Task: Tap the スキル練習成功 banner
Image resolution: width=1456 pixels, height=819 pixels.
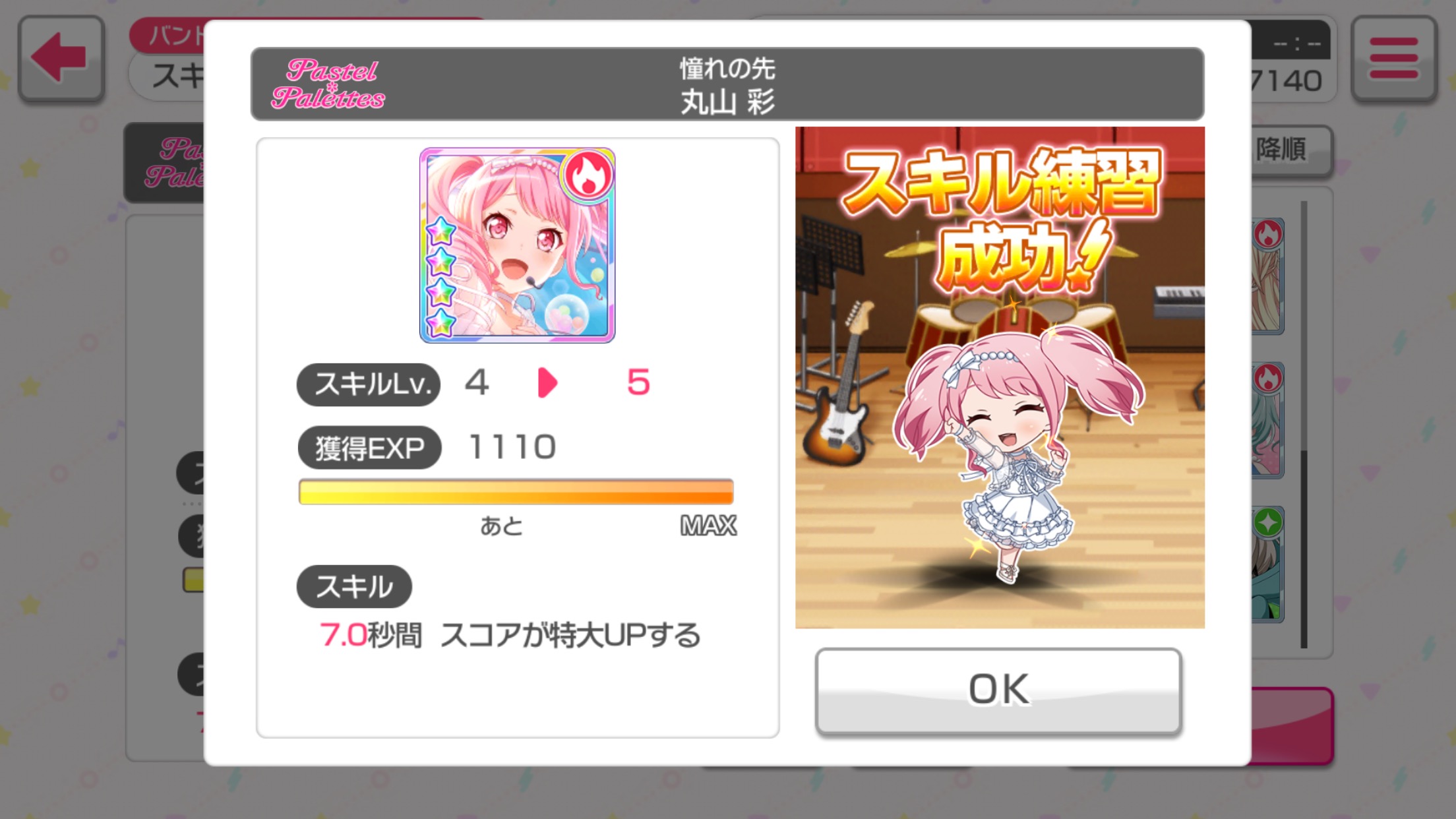Action: coord(1000,218)
